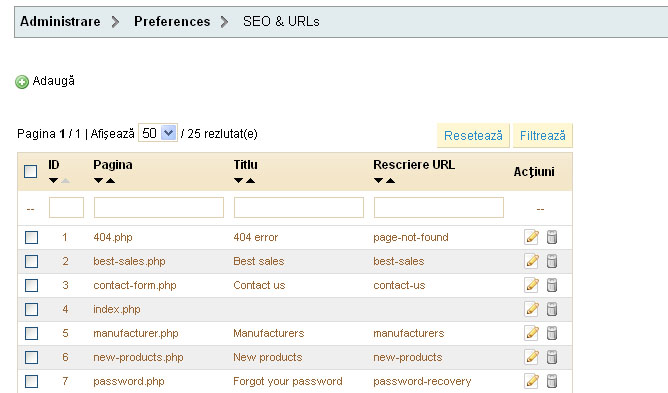The image size is (668, 393).
Task: Click the 'Best sales' title cell
Action: click(x=259, y=261)
